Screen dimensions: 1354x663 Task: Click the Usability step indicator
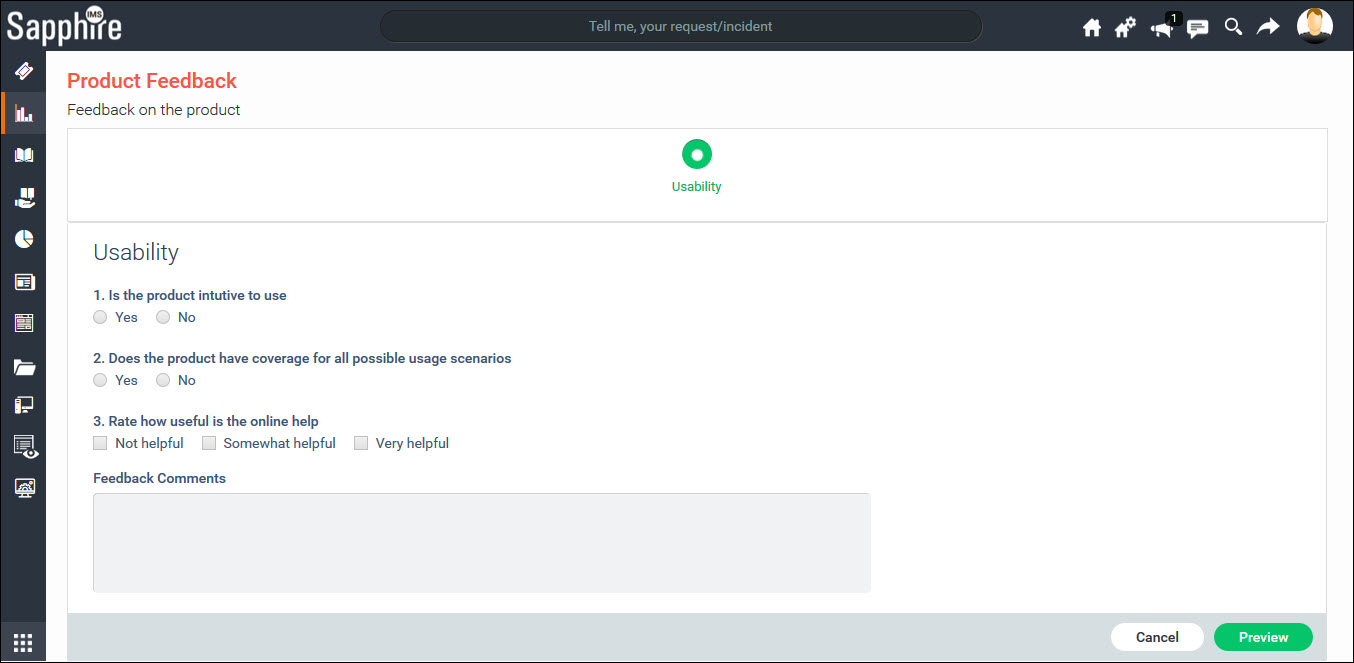coord(696,155)
